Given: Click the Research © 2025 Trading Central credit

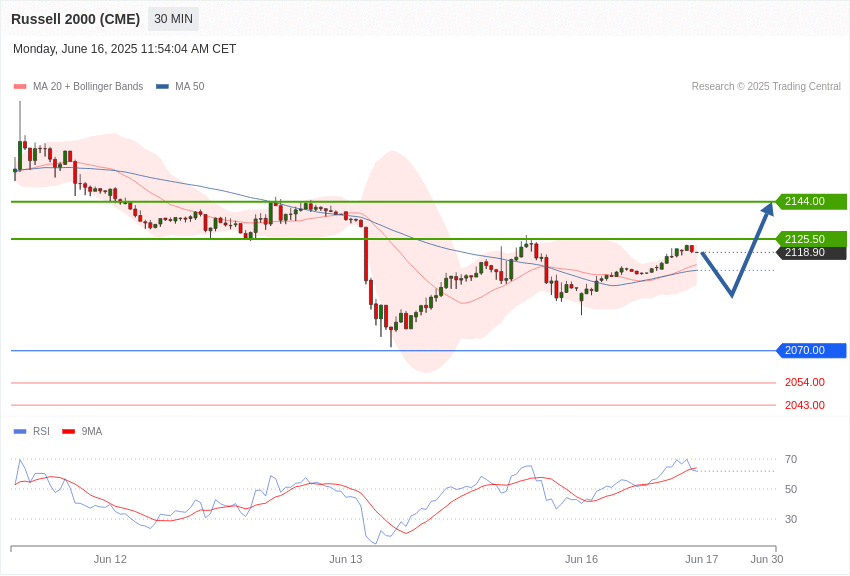Looking at the screenshot, I should 766,87.
